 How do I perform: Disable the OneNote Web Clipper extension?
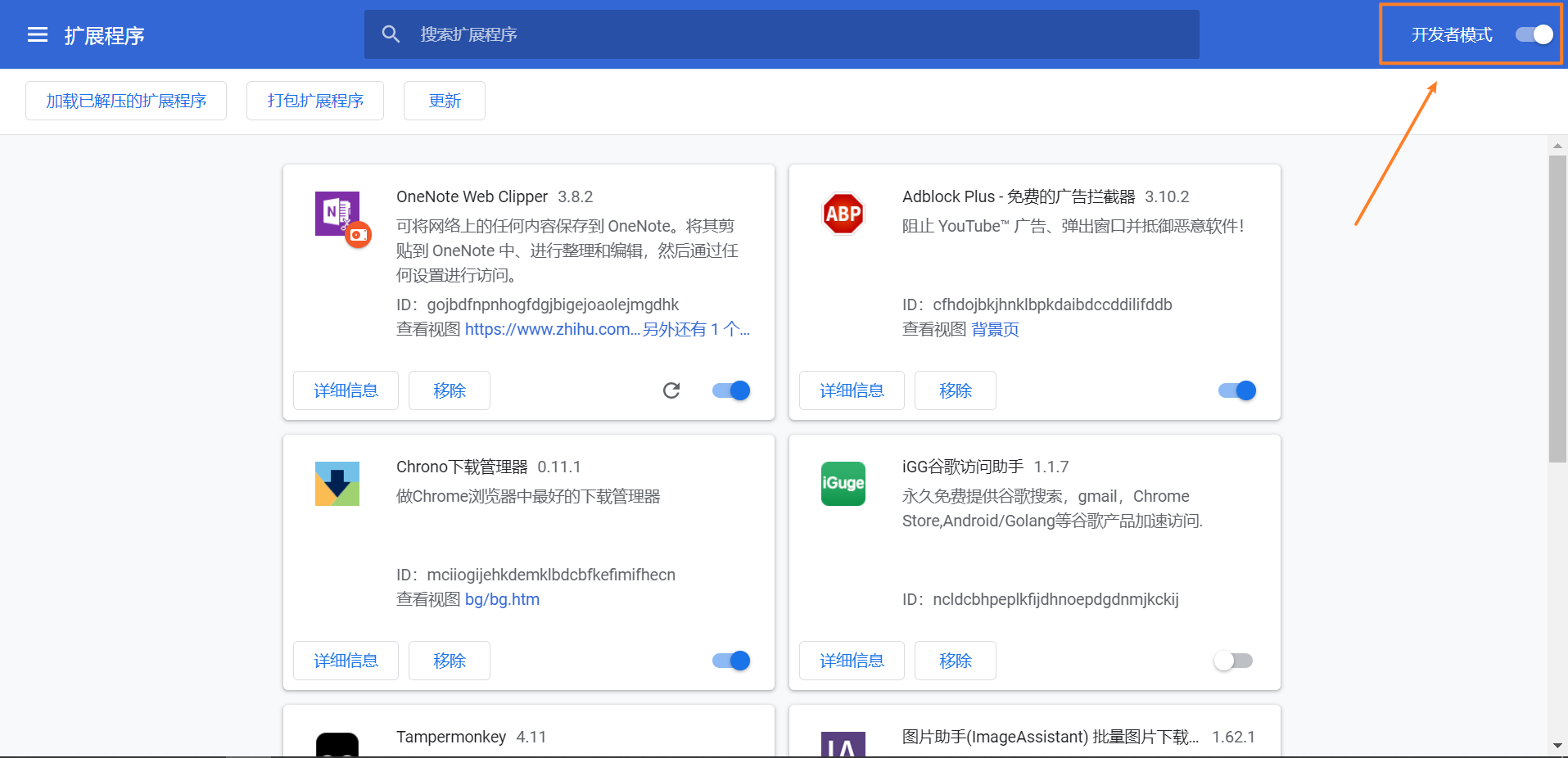[x=731, y=390]
